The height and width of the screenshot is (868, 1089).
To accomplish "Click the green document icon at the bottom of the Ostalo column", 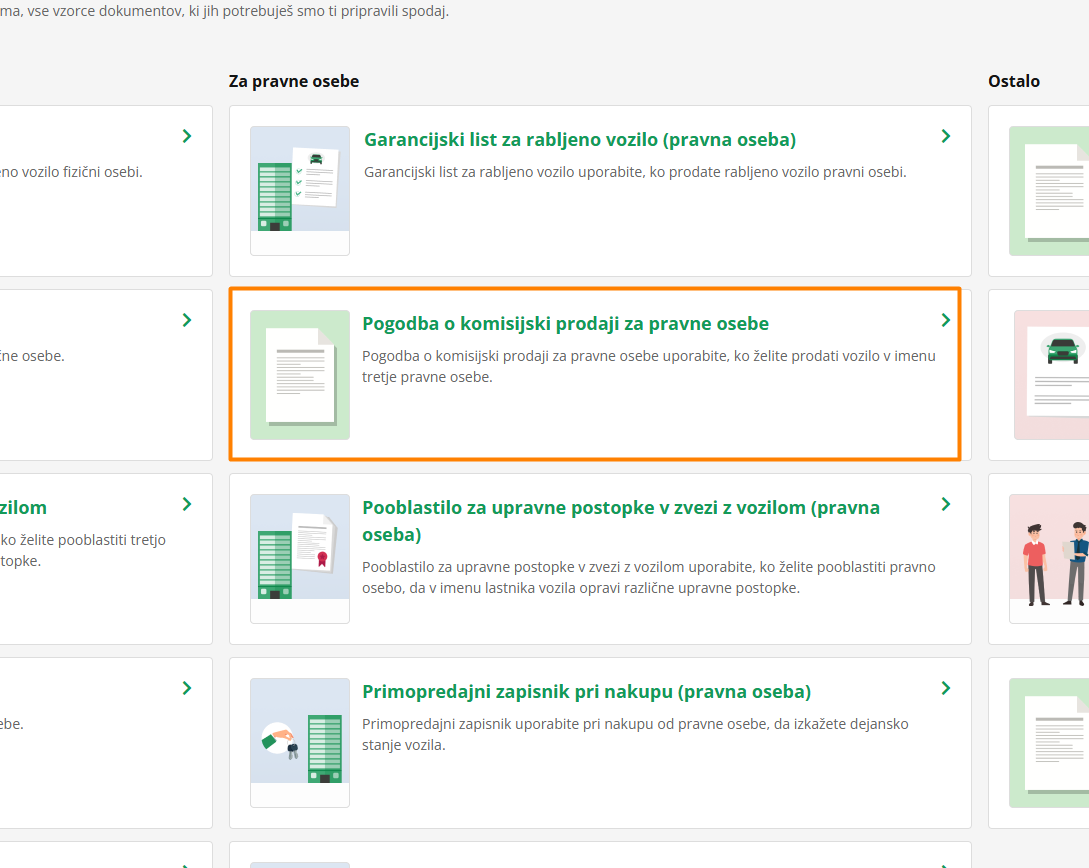I will 1050,742.
